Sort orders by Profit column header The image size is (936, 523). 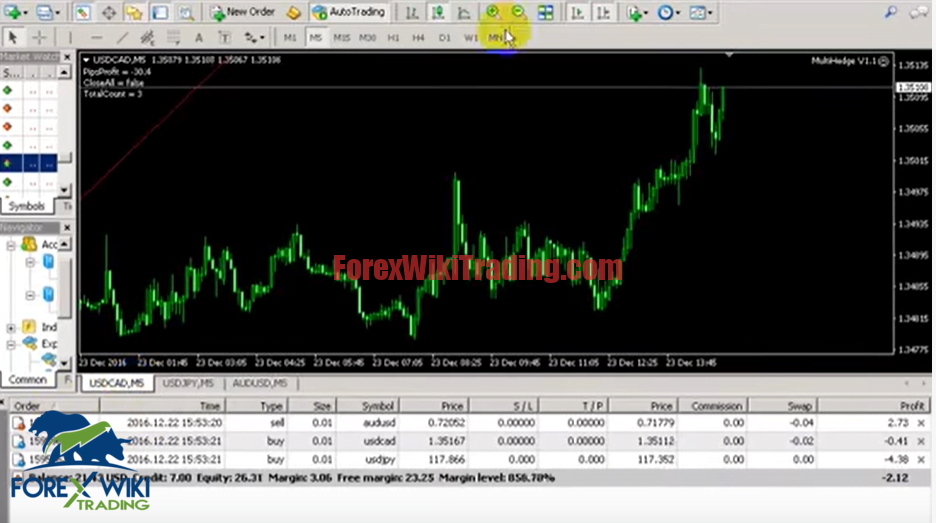(x=873, y=406)
